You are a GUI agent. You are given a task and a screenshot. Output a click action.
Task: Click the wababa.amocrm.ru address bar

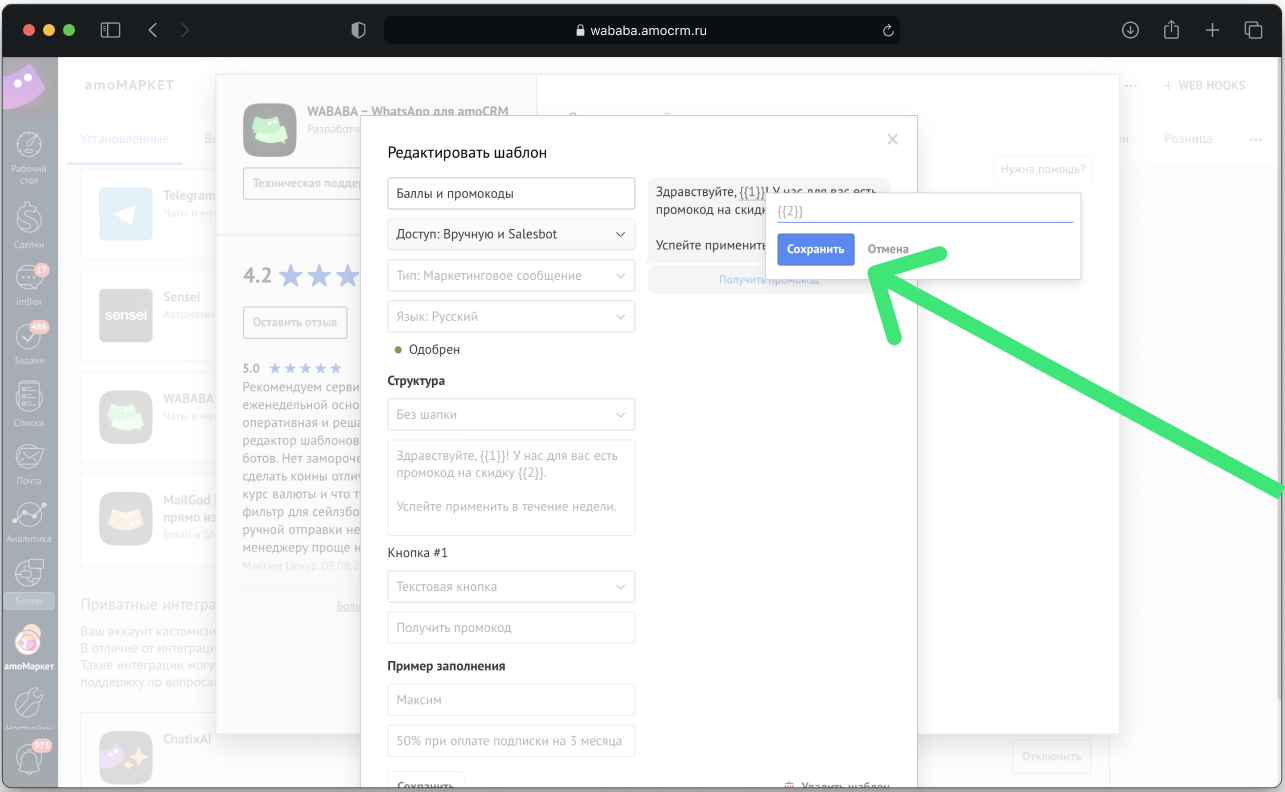(642, 30)
